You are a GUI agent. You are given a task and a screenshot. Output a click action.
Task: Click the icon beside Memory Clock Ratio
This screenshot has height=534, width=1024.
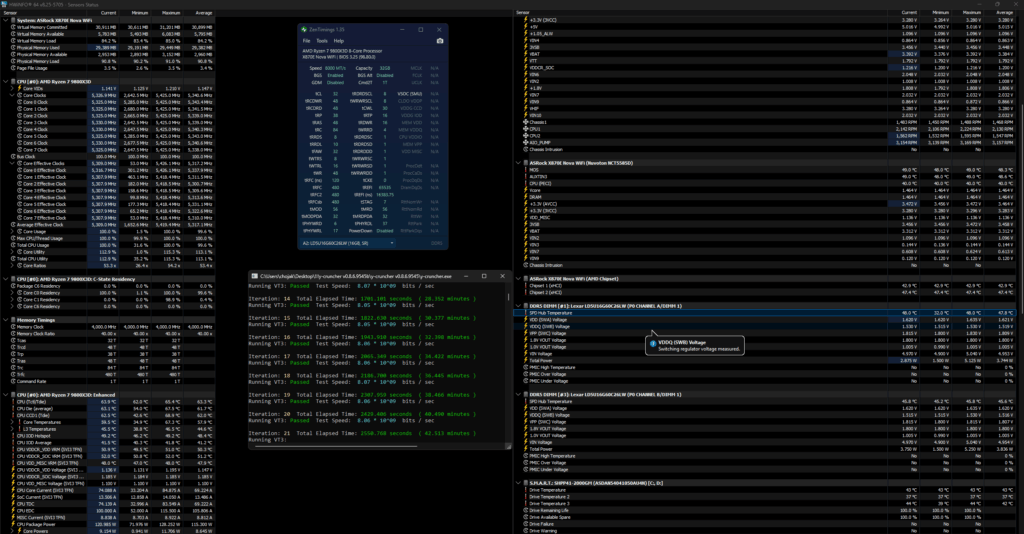pos(13,334)
